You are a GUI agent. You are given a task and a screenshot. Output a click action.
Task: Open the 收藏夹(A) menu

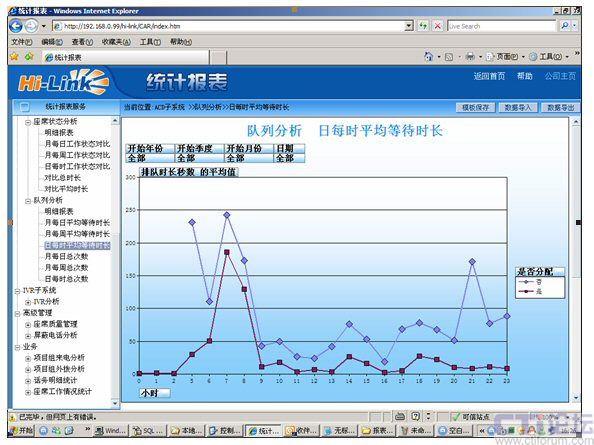tap(116, 42)
